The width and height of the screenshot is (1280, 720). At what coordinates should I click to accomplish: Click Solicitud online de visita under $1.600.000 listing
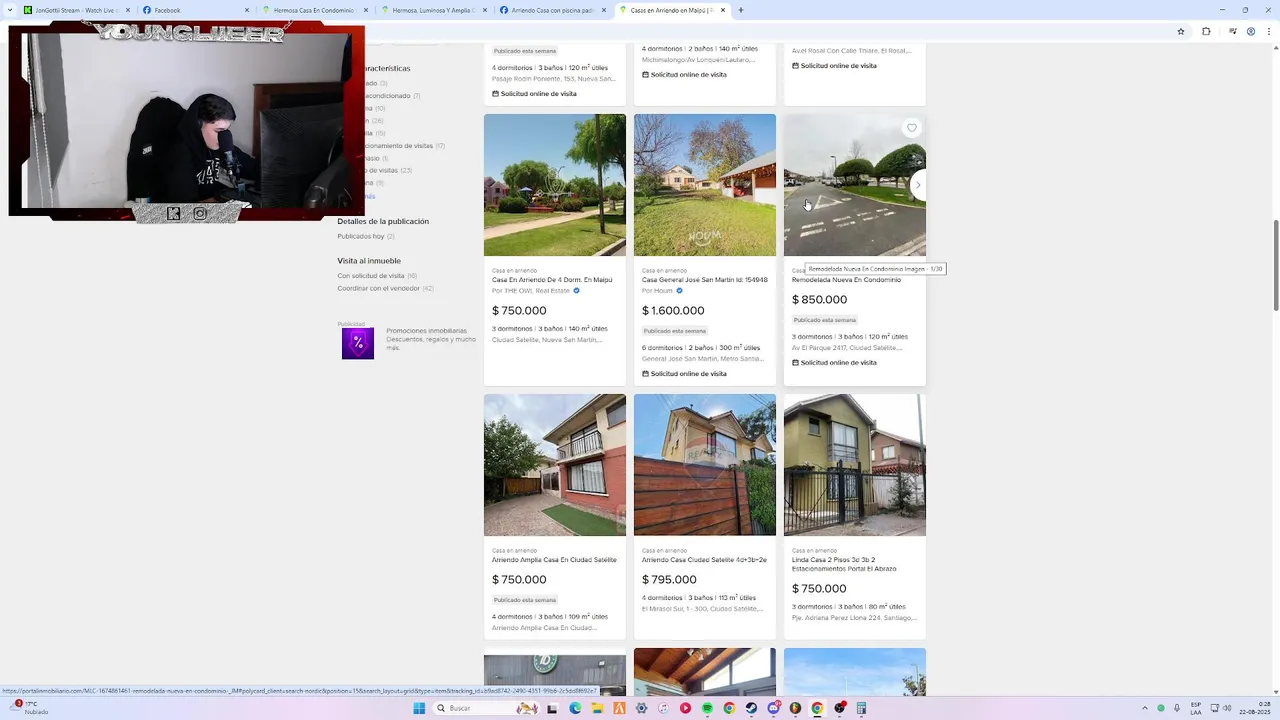[x=683, y=374]
